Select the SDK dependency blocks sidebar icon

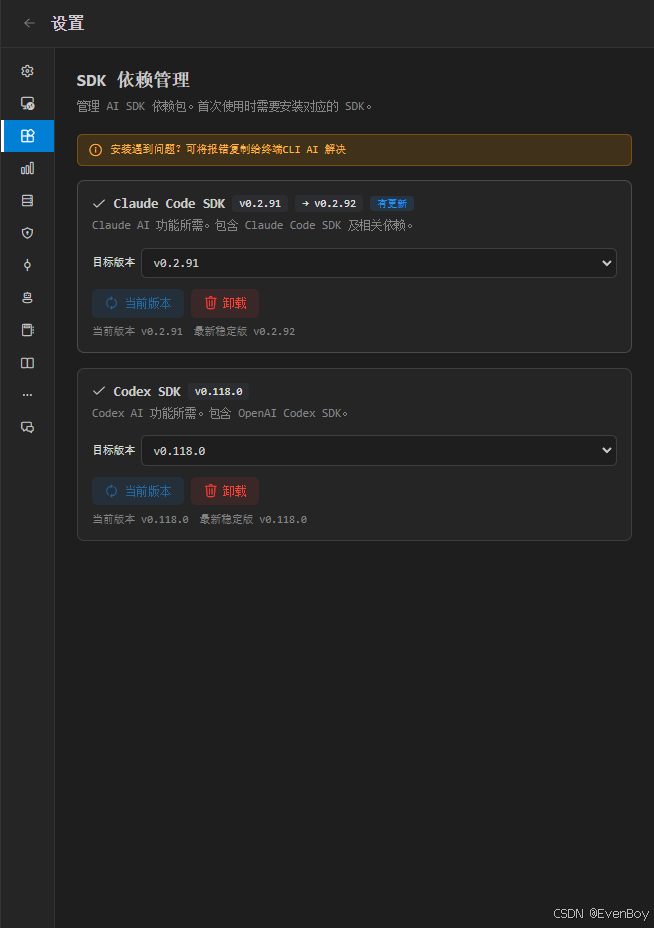27,136
